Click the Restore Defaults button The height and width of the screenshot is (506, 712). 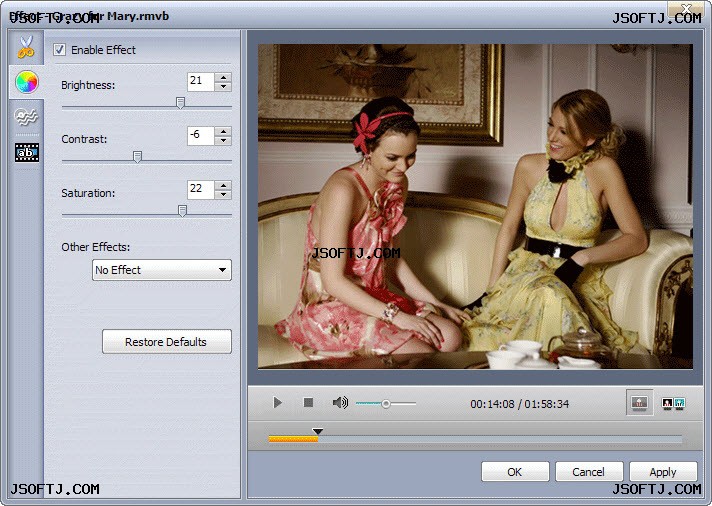pos(167,342)
